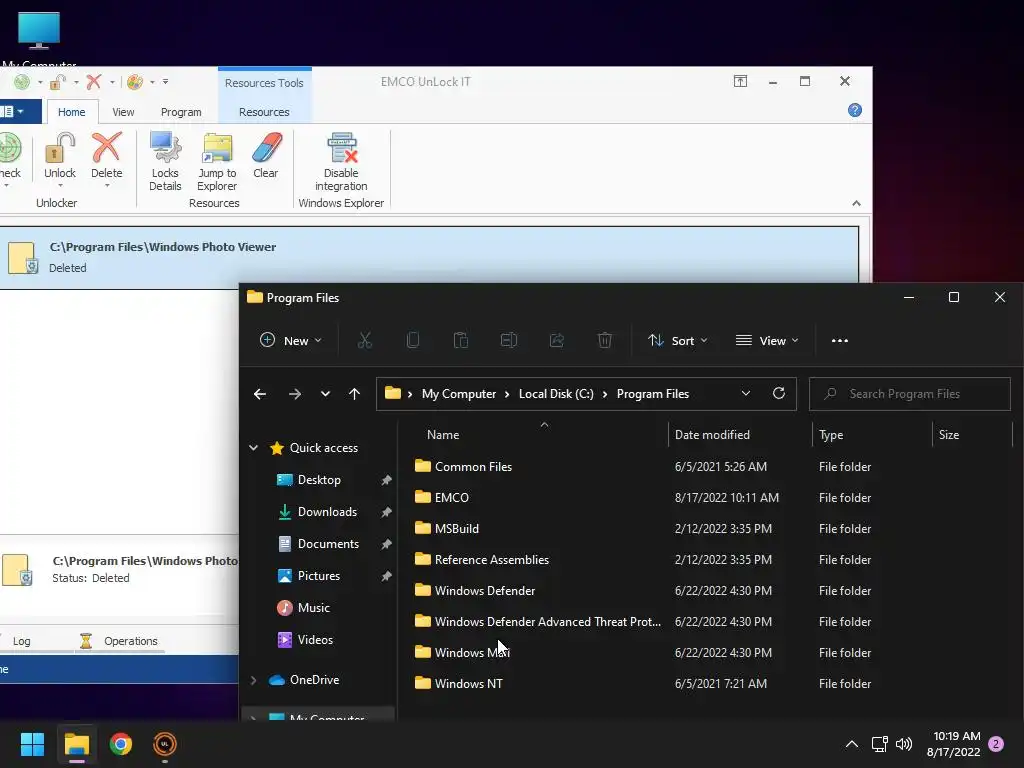Image resolution: width=1024 pixels, height=768 pixels.
Task: Click the Cut scissors icon in Program Files toolbar
Action: tap(364, 340)
